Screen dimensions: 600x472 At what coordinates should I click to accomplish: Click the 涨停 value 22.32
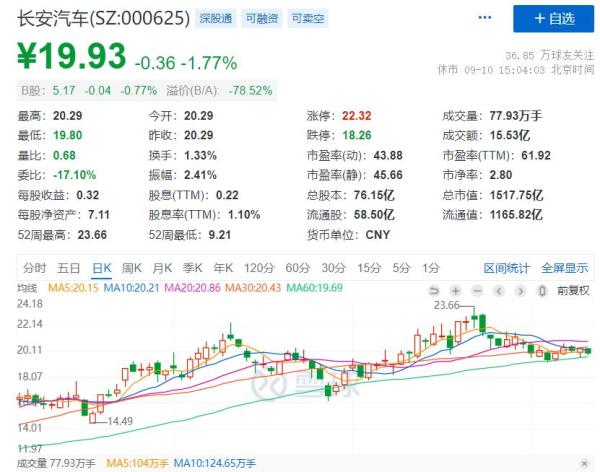tap(357, 116)
